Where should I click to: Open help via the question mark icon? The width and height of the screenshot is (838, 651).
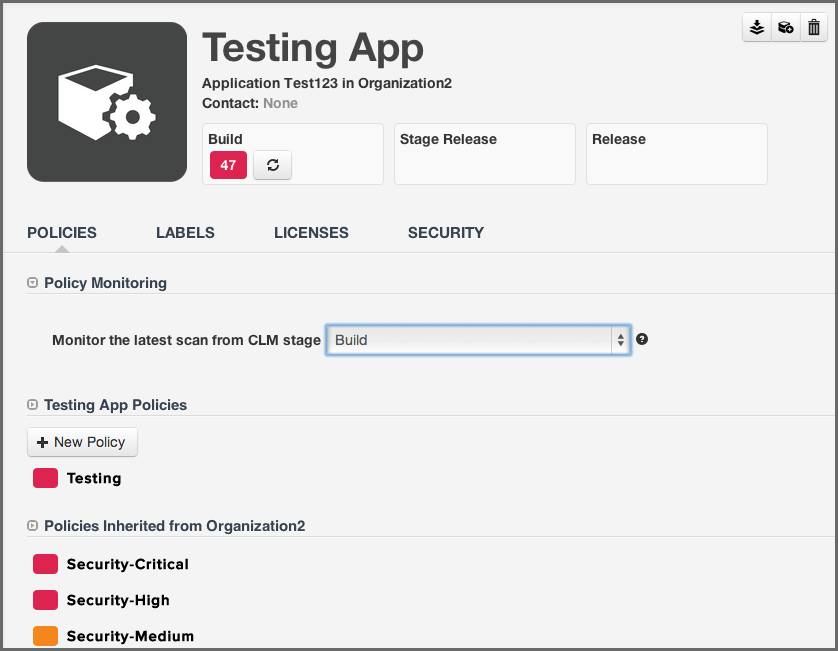pyautogui.click(x=641, y=339)
